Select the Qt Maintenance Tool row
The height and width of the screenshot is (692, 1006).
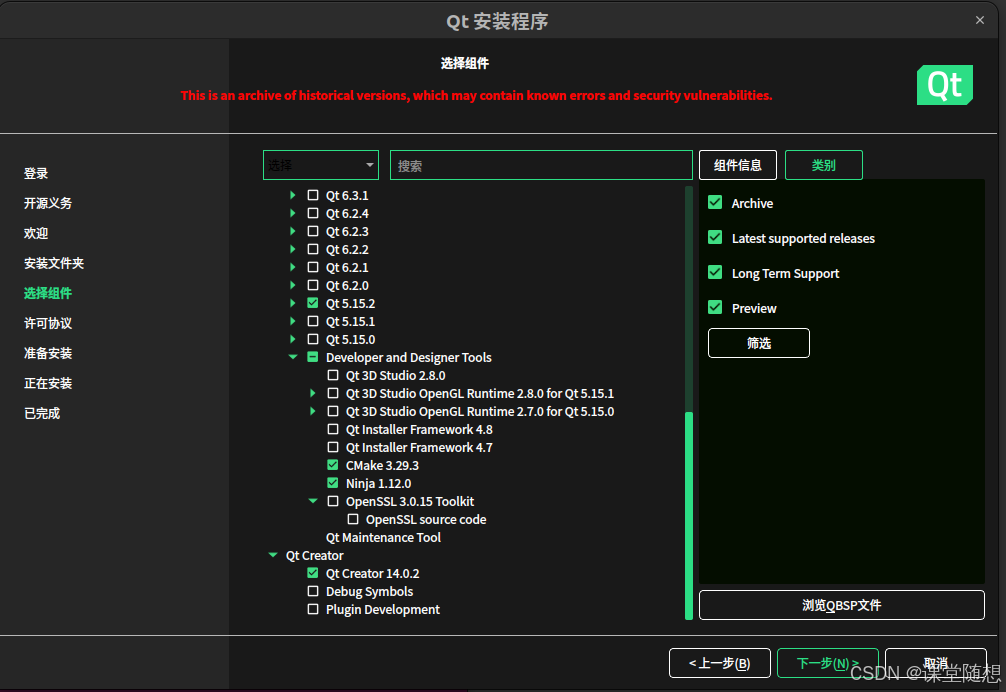point(383,537)
